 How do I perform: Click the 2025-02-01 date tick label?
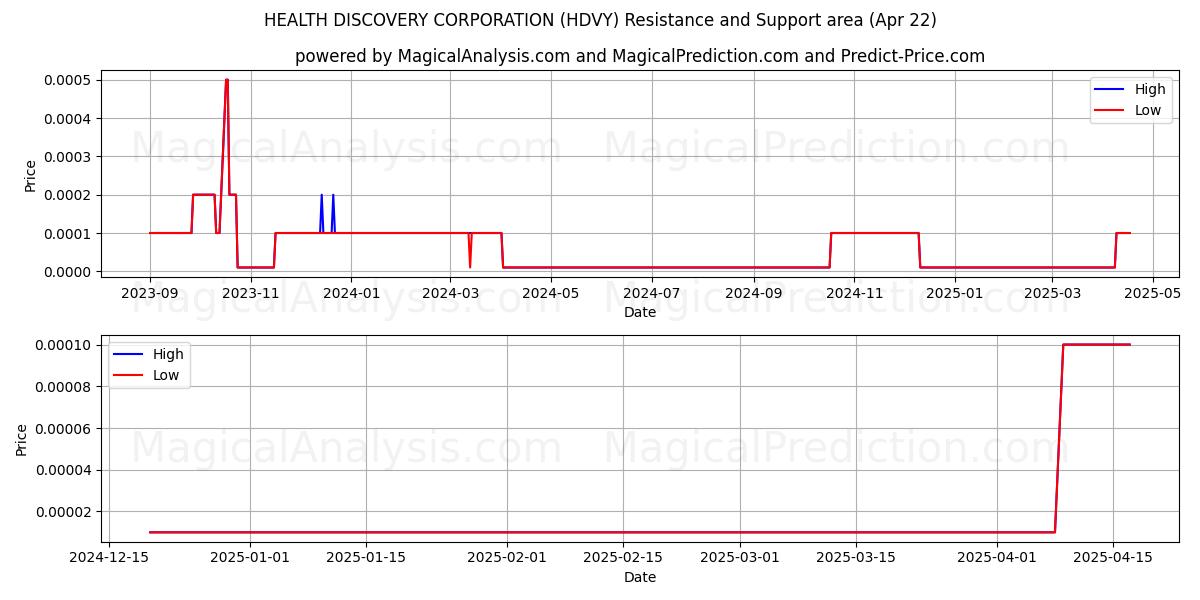click(507, 558)
